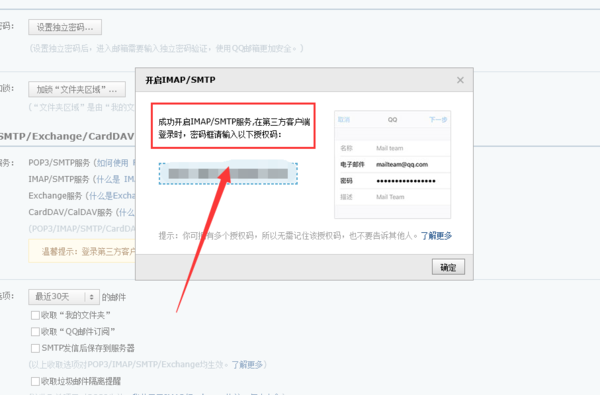Toggle 收取垃圾邮件隔离提醒 checkbox
Viewport: 600px width, 395px height.
pos(35,381)
